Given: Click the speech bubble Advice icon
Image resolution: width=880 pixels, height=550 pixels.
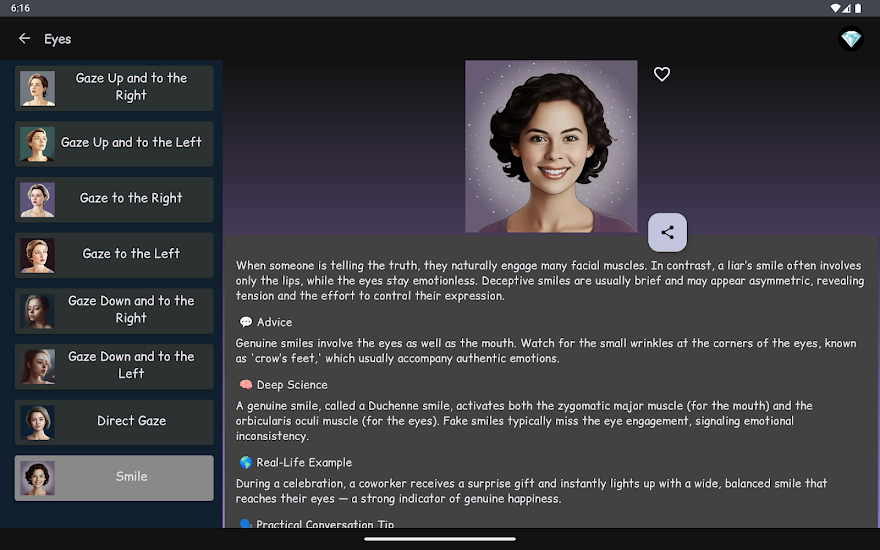Looking at the screenshot, I should pos(246,323).
